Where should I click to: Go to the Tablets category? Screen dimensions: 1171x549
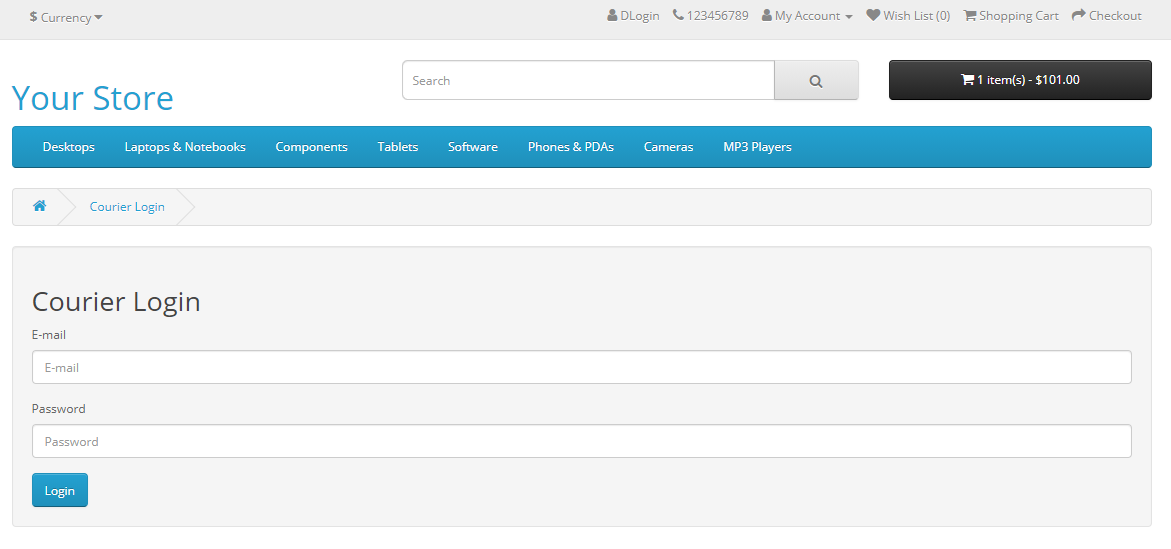pos(398,147)
